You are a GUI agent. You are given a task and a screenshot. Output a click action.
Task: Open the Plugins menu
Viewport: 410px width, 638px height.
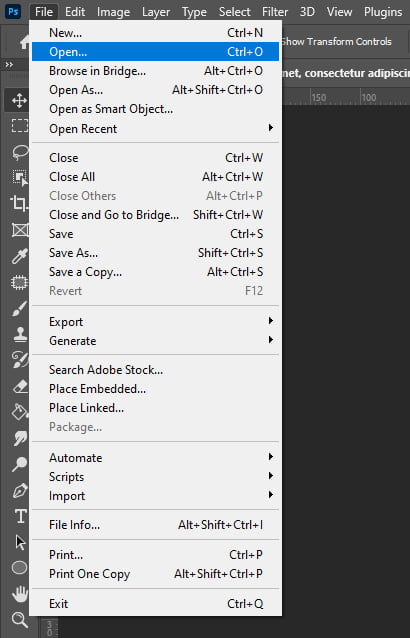tap(383, 12)
